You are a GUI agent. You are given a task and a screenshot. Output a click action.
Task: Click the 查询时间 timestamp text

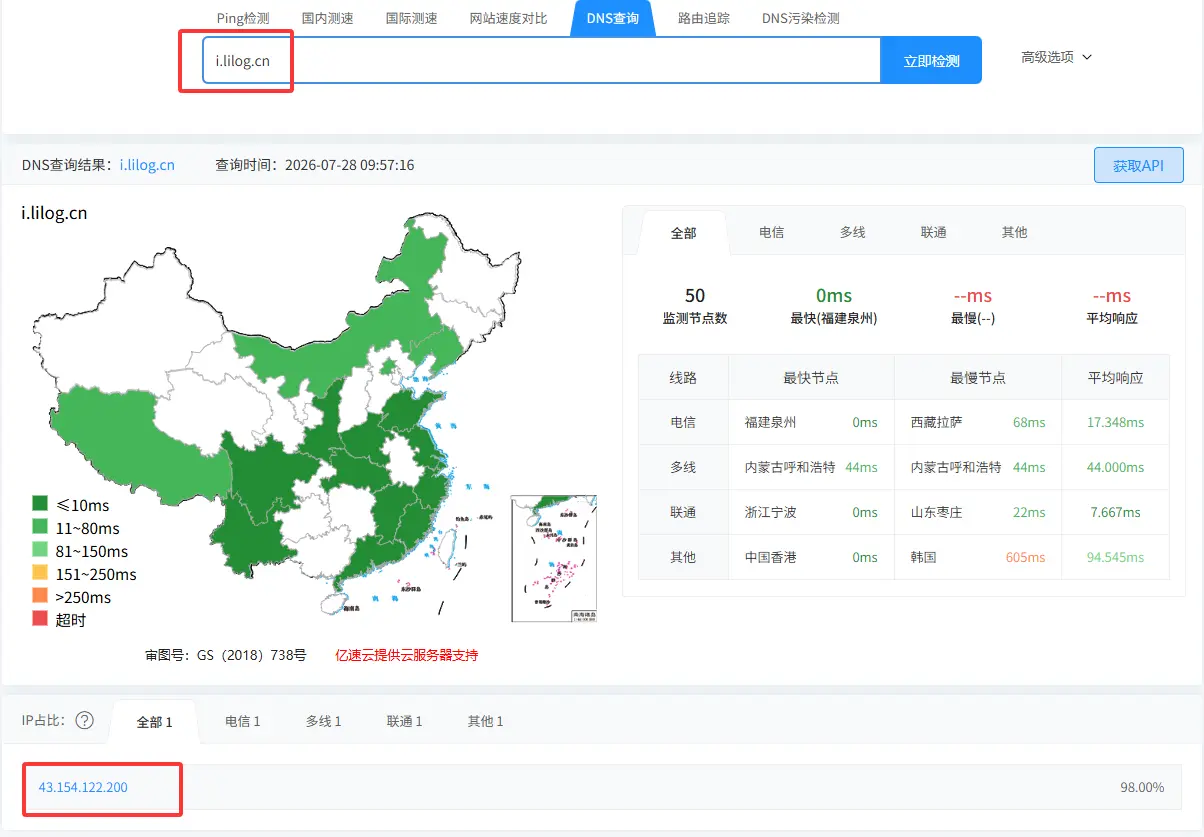(x=315, y=165)
